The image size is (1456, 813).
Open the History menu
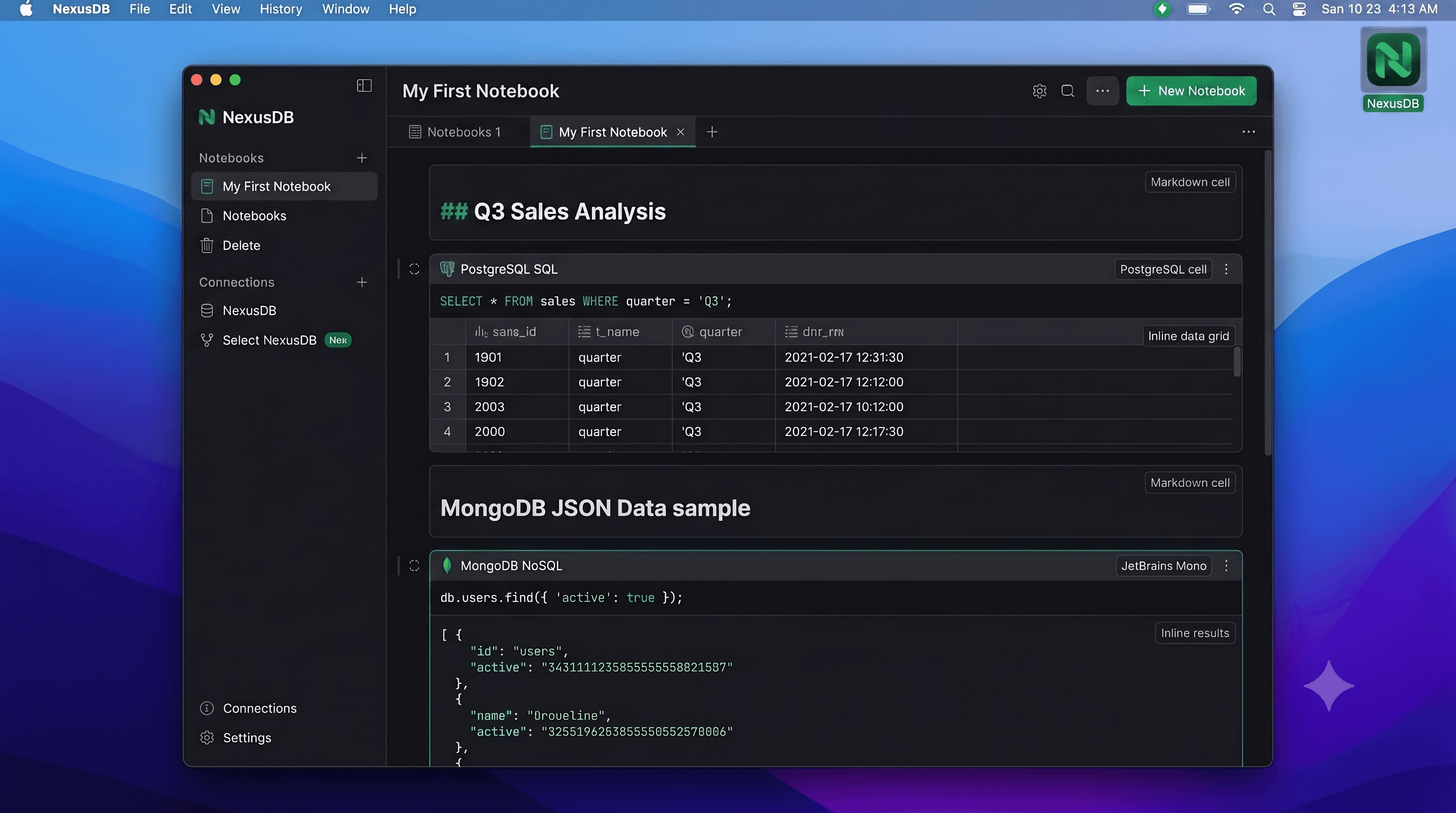tap(280, 9)
